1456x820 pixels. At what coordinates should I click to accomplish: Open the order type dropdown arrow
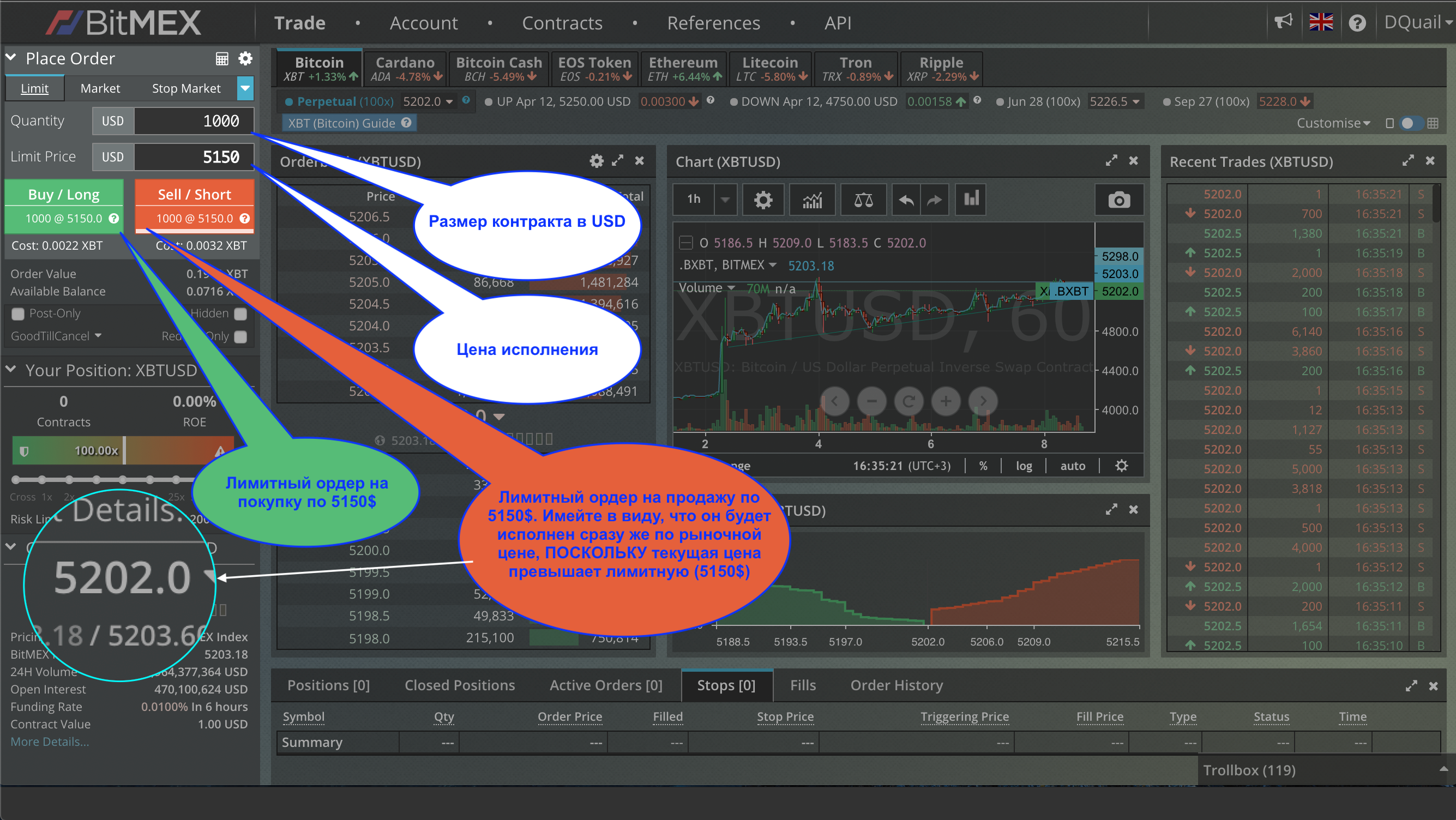tap(245, 88)
